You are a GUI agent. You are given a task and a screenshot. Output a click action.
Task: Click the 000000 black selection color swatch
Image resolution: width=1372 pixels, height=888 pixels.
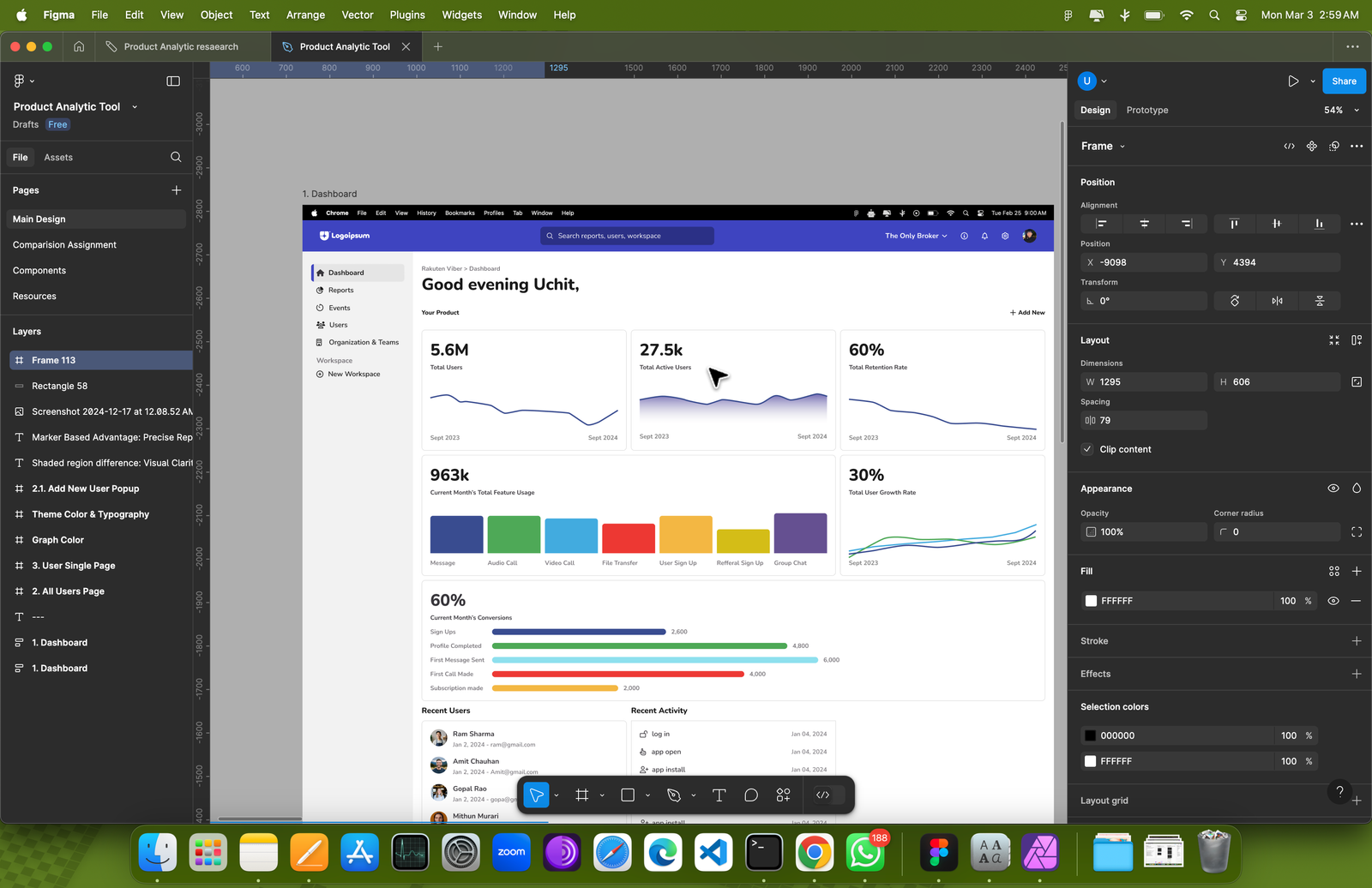[1090, 735]
